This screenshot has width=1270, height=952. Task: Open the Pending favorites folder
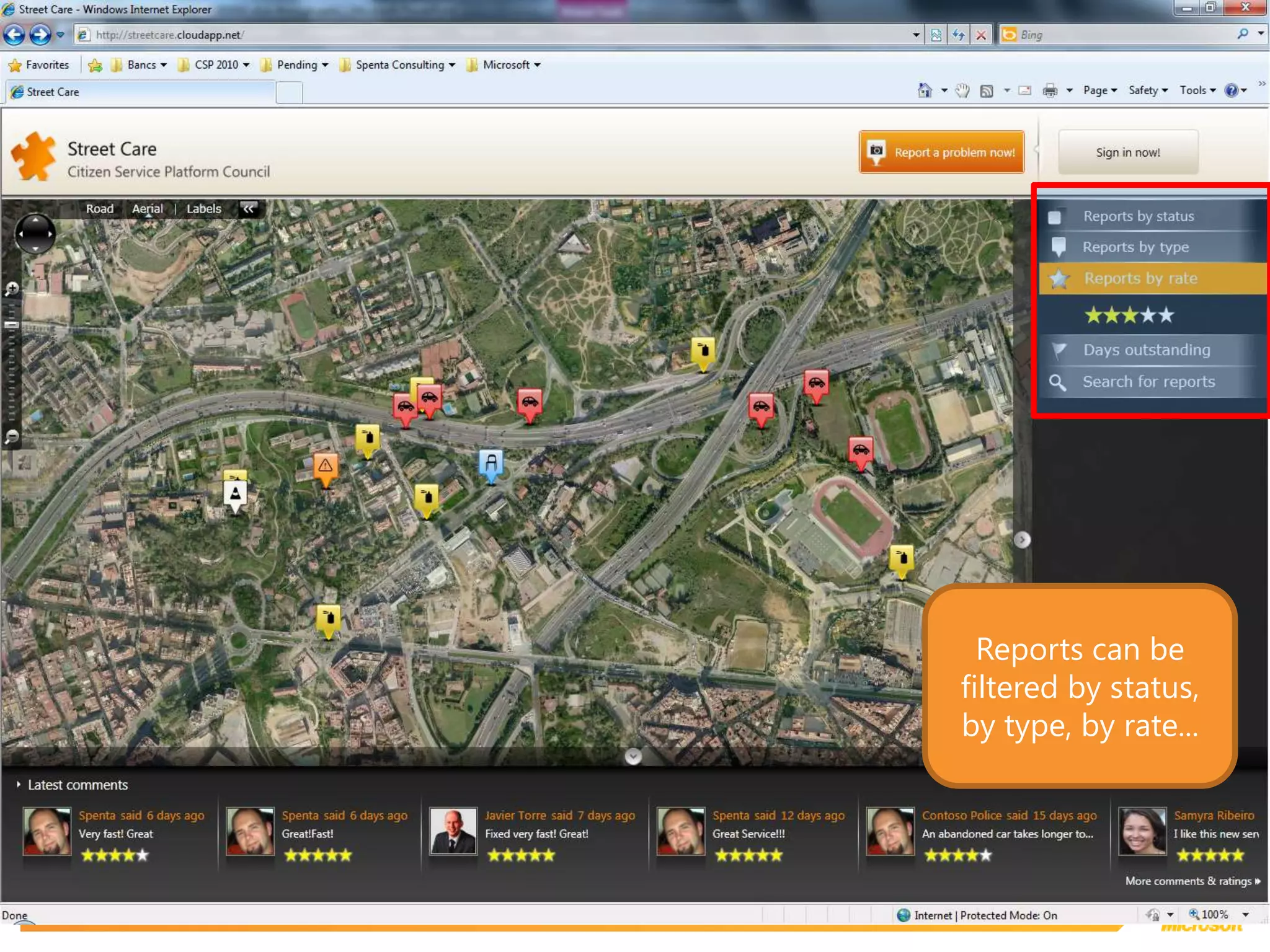pyautogui.click(x=294, y=65)
